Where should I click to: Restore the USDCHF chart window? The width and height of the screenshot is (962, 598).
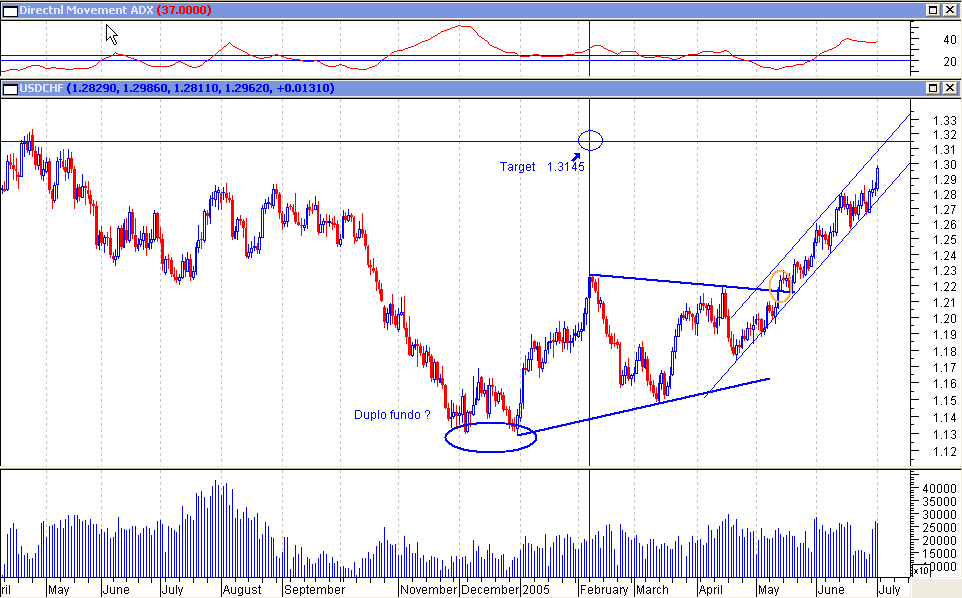pos(932,88)
